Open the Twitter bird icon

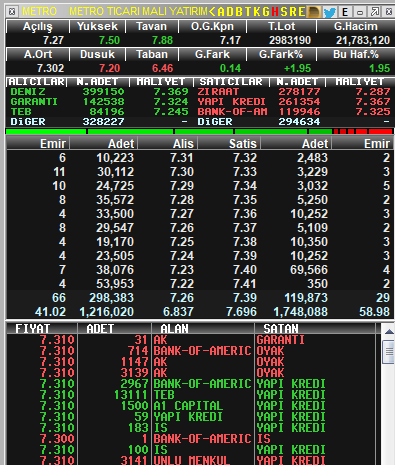click(x=330, y=12)
